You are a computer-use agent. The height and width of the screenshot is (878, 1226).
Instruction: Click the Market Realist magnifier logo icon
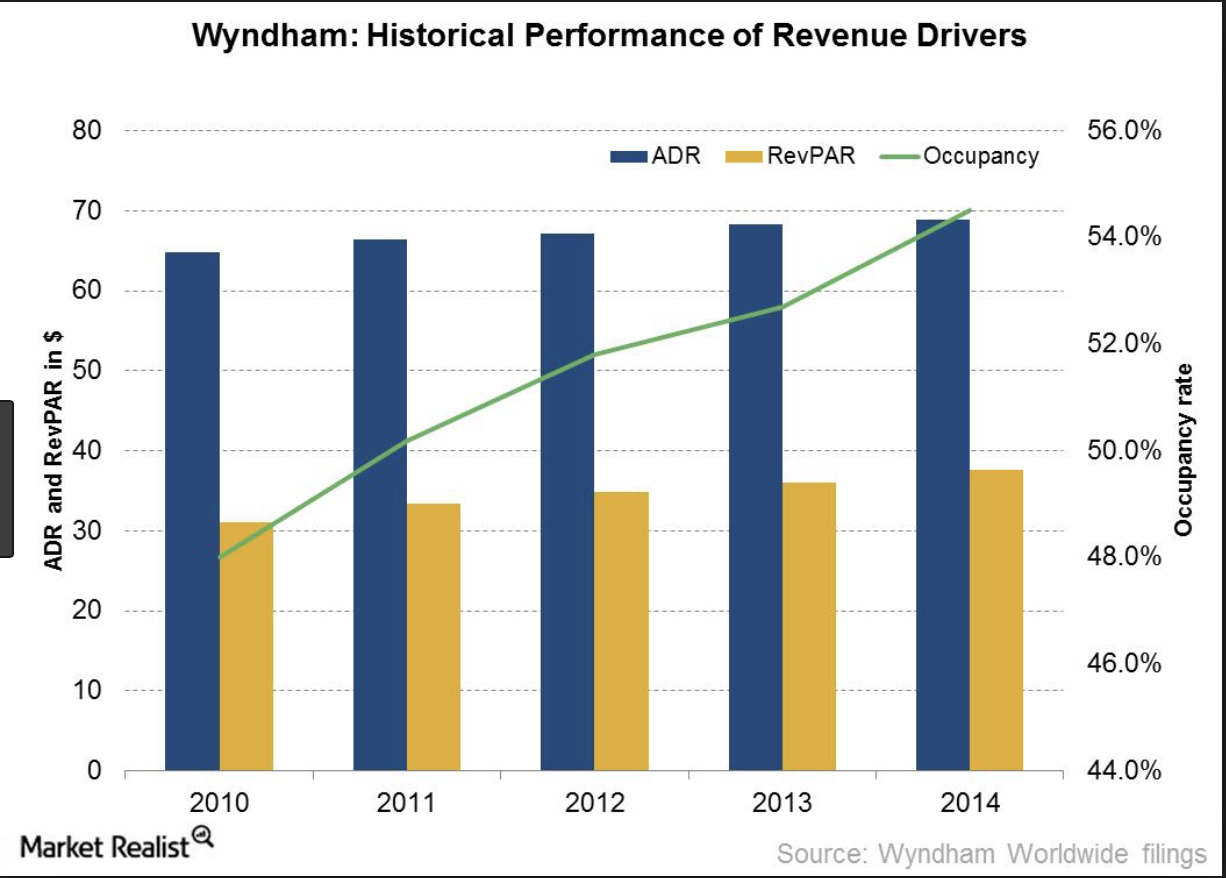coord(202,838)
